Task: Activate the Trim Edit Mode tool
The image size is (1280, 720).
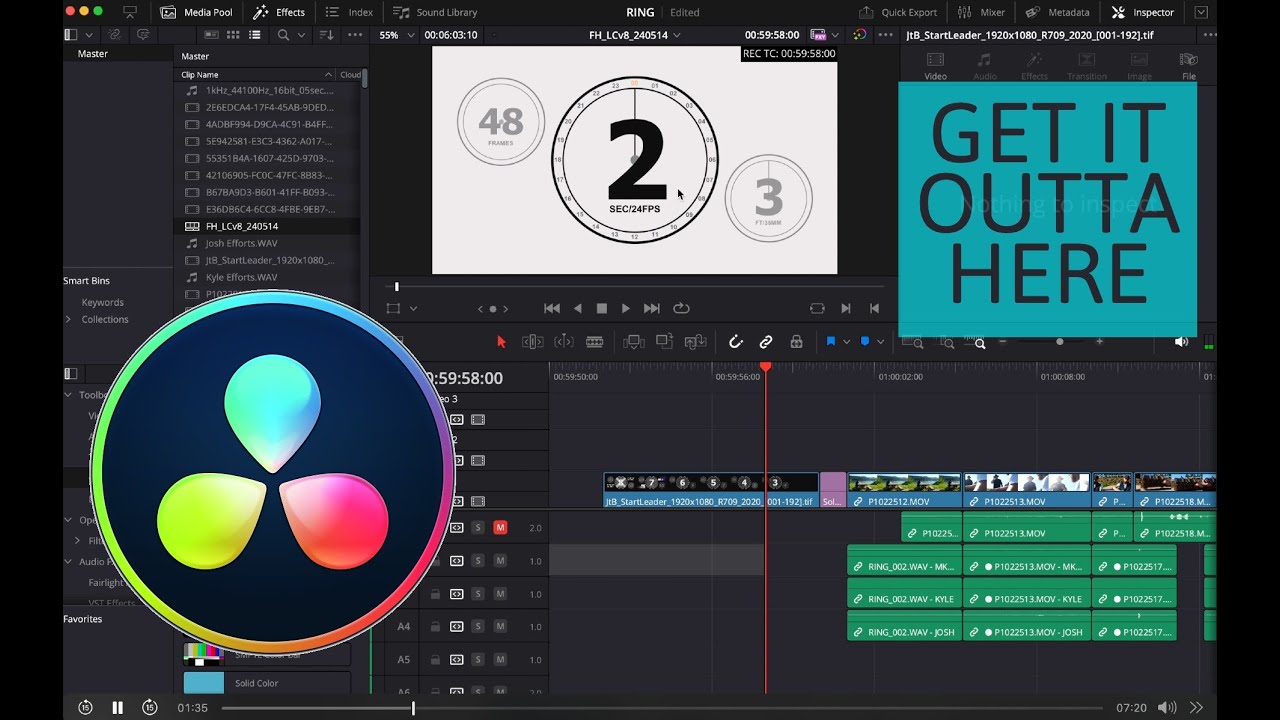Action: [533, 342]
